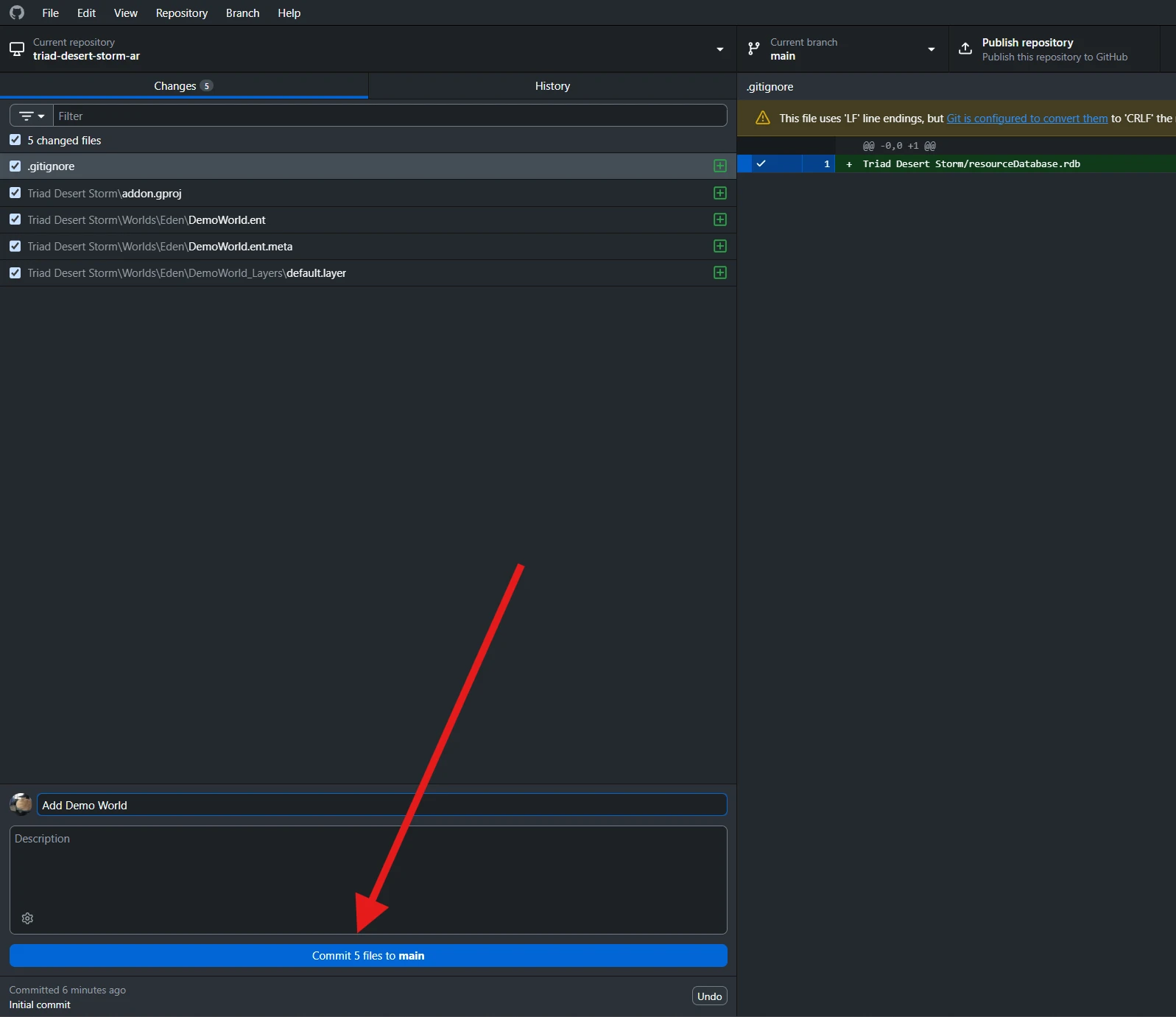Screen dimensions: 1176x1017
Task: Uncheck the addon.gproj file checkbox
Action: click(15, 193)
